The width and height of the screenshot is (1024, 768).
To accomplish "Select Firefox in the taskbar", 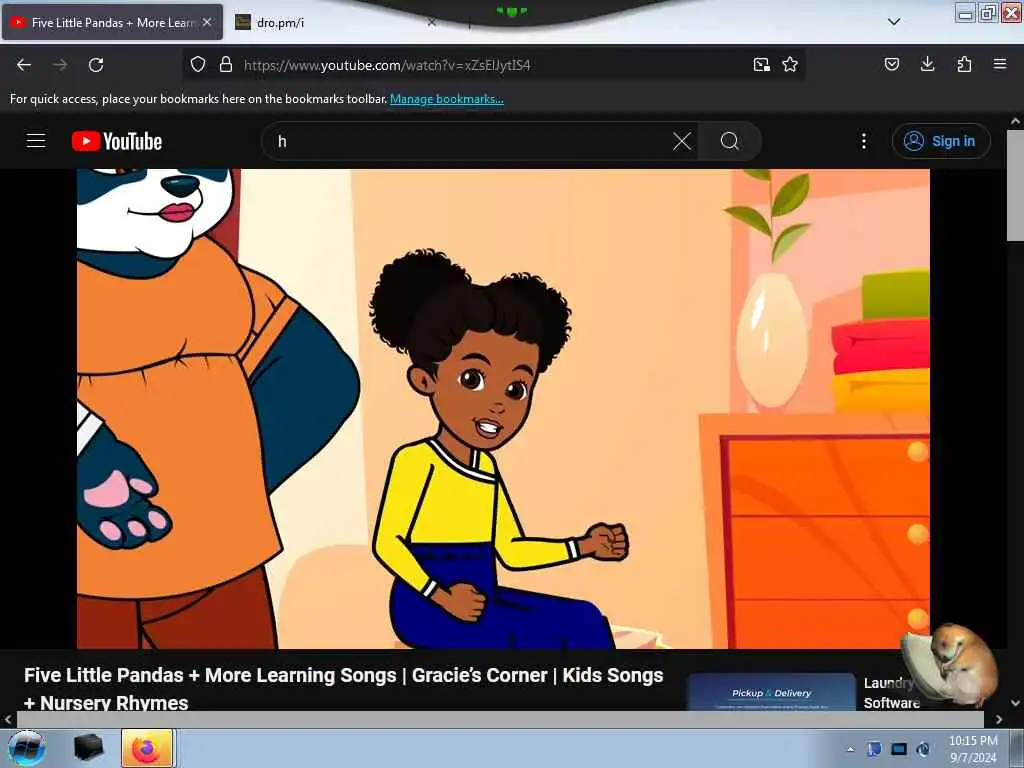I will 147,748.
